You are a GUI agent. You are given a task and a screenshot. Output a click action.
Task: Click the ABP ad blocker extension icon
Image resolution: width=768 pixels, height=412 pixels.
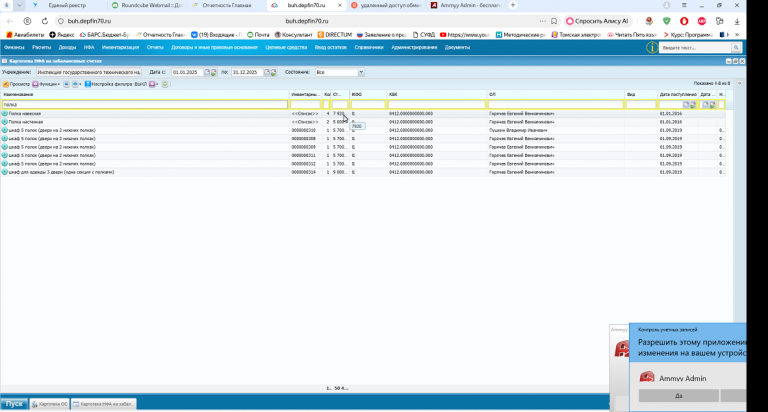[x=702, y=21]
